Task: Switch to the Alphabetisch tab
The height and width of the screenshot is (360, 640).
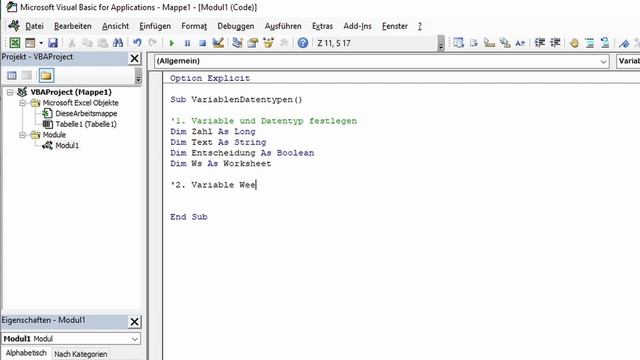Action: point(26,353)
